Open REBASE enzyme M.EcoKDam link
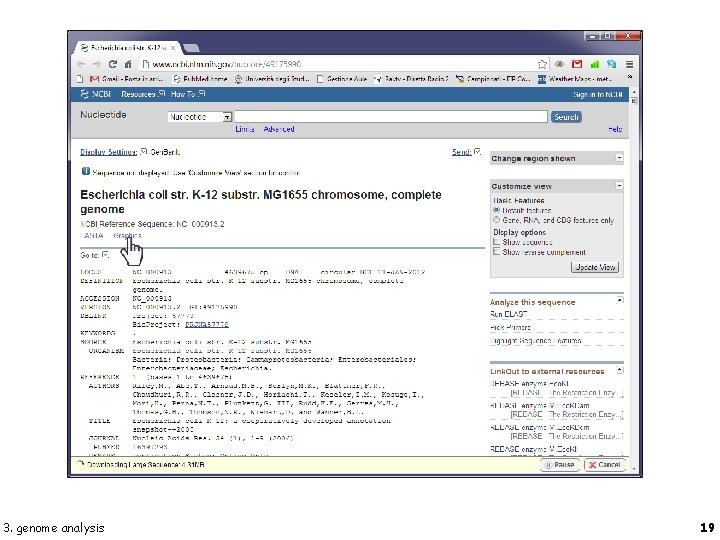 tap(540, 405)
